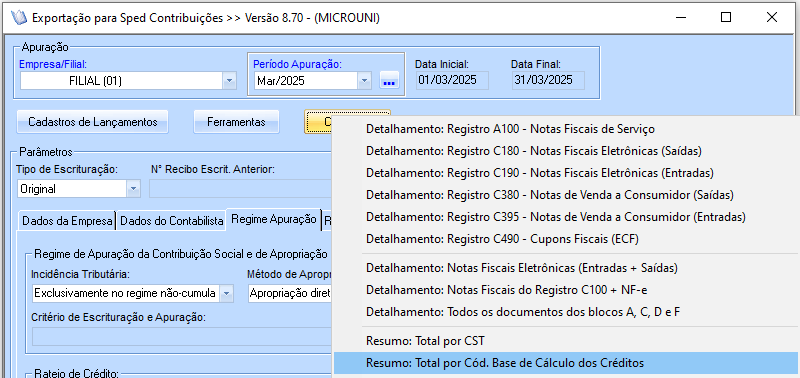Viewport: 800px width, 378px height.
Task: Expand the Empresa/Filial dropdown
Action: (229, 81)
